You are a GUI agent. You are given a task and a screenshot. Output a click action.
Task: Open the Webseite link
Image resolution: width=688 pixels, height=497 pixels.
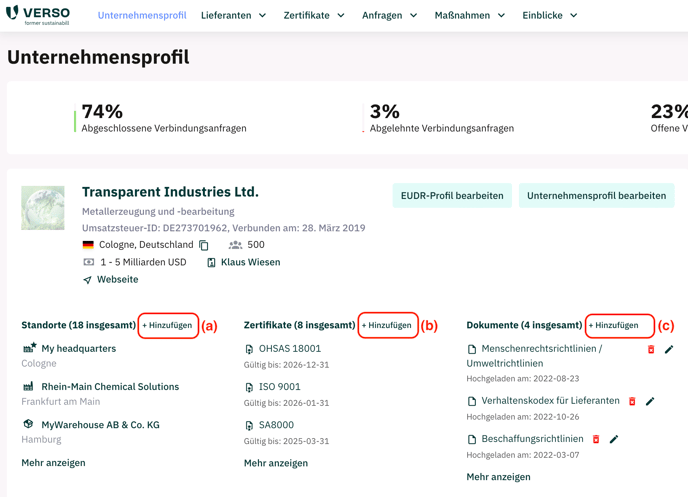click(117, 279)
